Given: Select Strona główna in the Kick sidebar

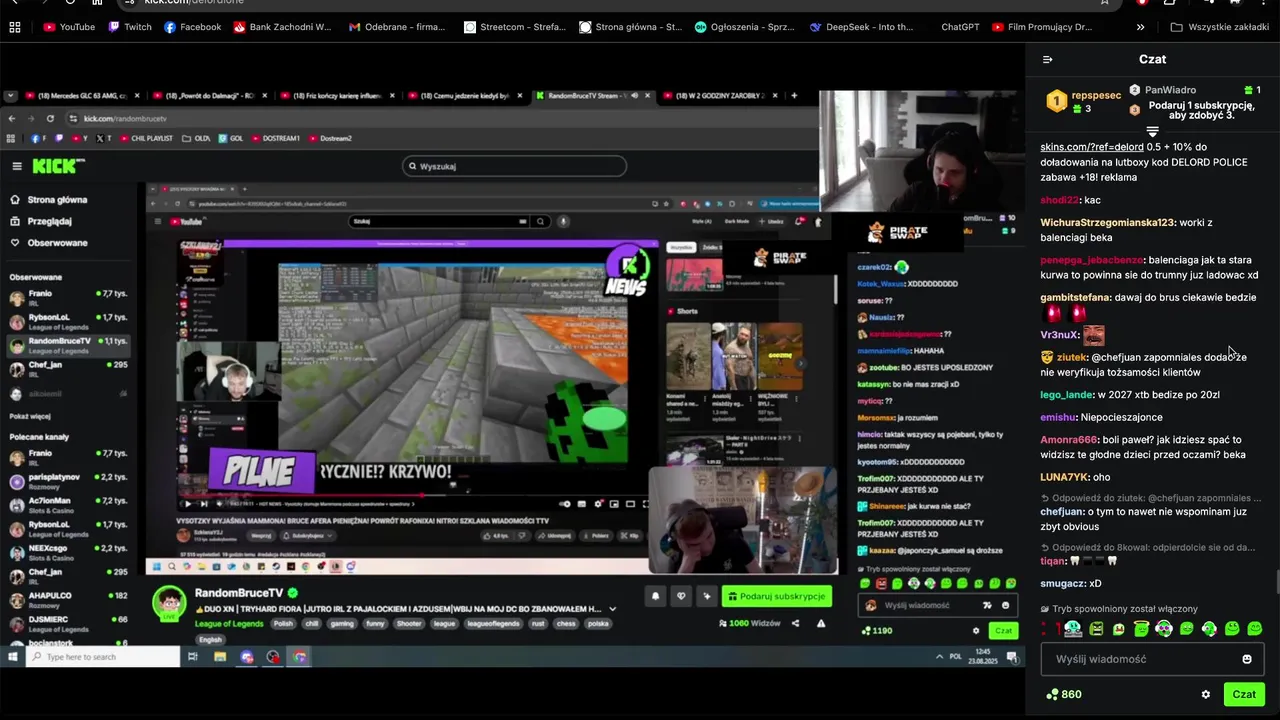Looking at the screenshot, I should click(49, 200).
